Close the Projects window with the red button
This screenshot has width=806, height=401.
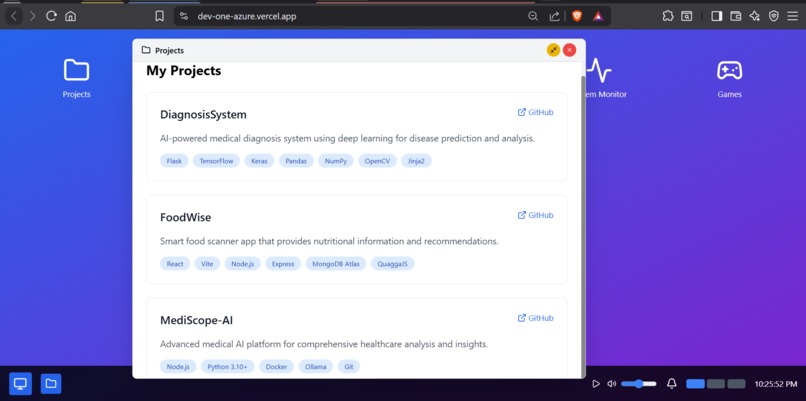click(x=570, y=50)
